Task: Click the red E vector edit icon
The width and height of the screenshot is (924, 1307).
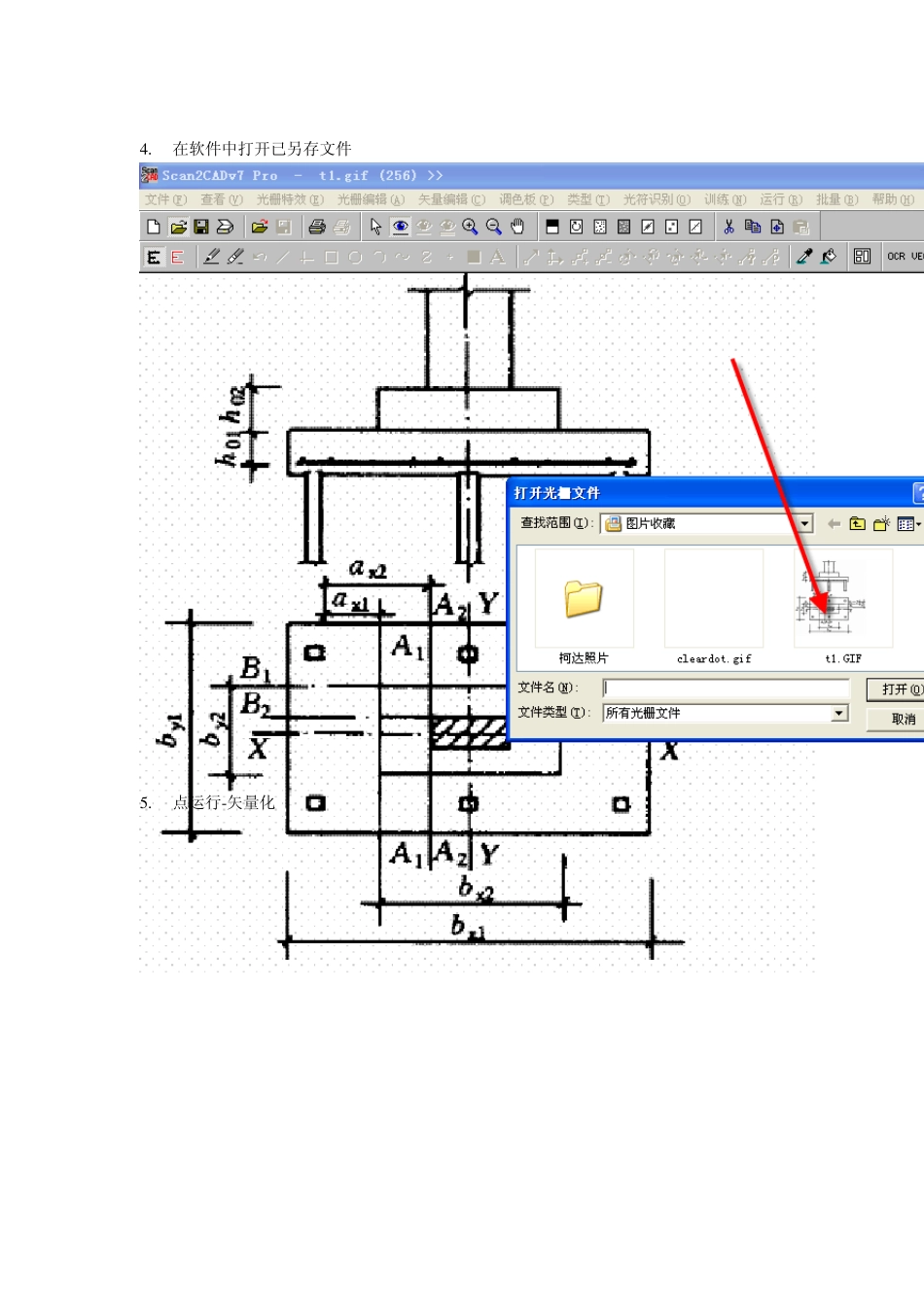Action: pyautogui.click(x=177, y=257)
